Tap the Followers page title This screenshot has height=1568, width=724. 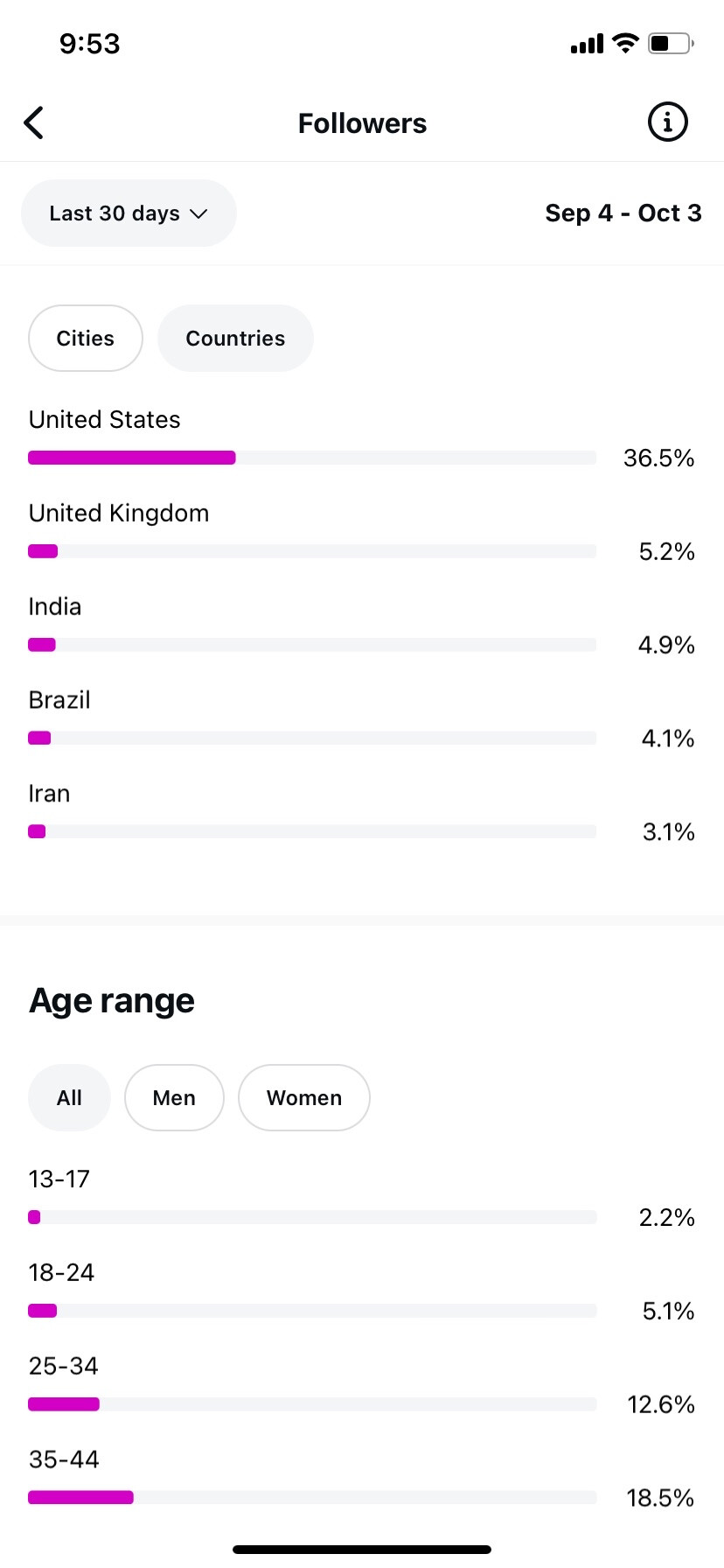[x=362, y=123]
